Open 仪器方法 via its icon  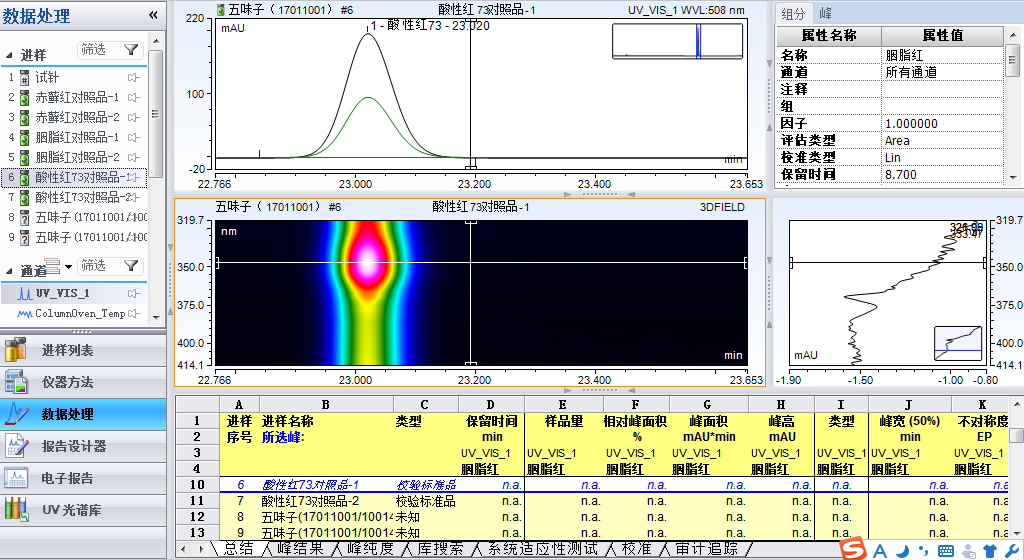16,382
